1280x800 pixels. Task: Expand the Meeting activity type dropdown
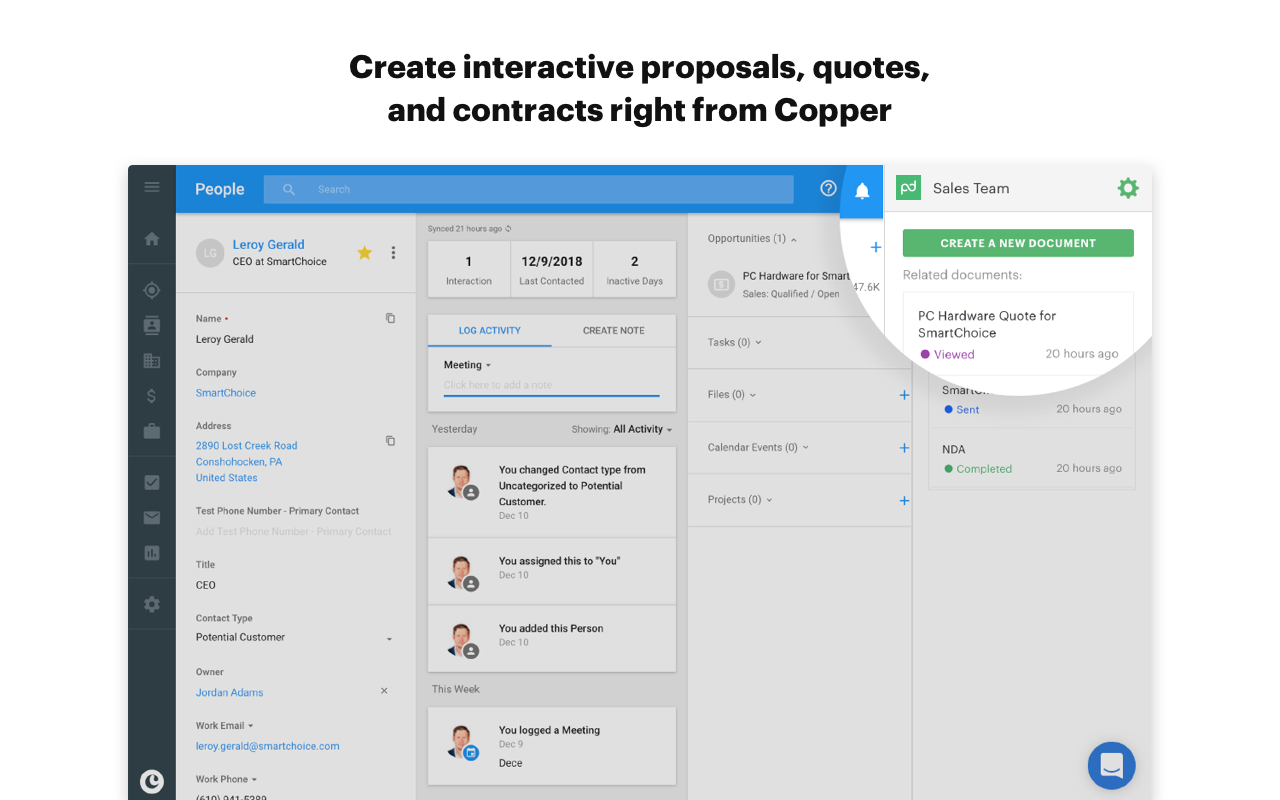[x=467, y=365]
